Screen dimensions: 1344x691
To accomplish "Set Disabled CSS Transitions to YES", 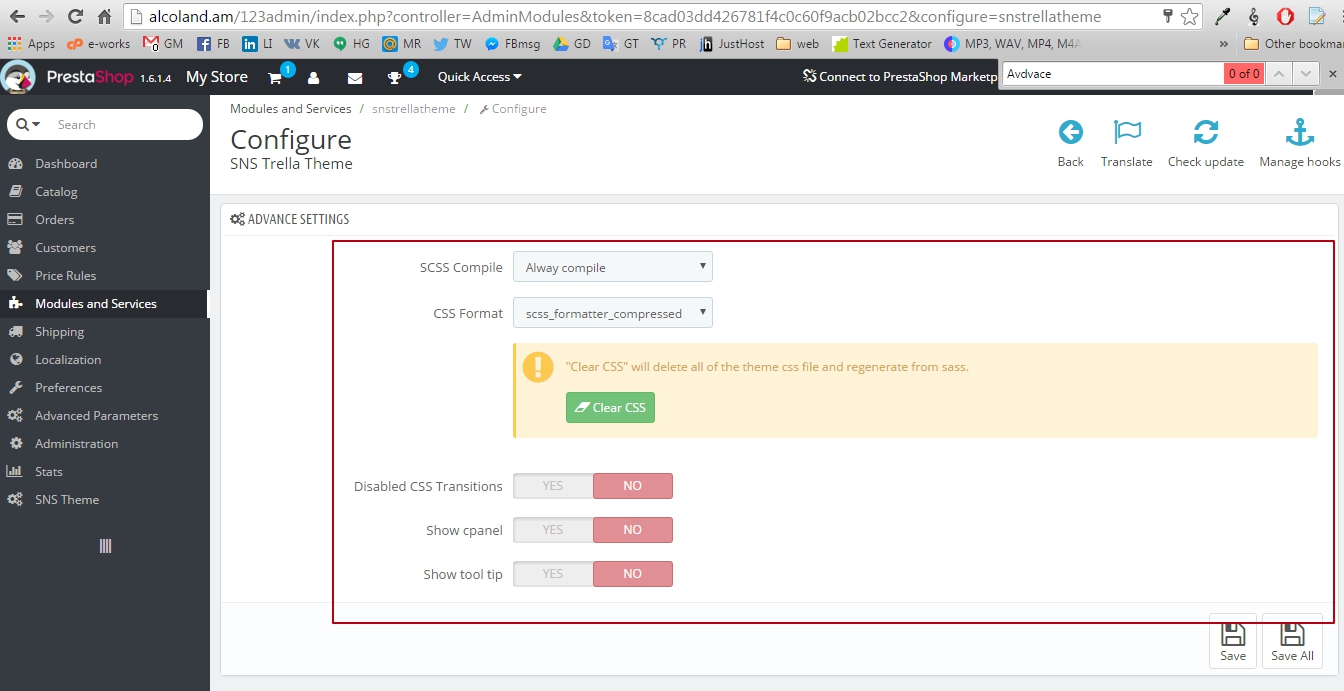I will click(x=553, y=486).
